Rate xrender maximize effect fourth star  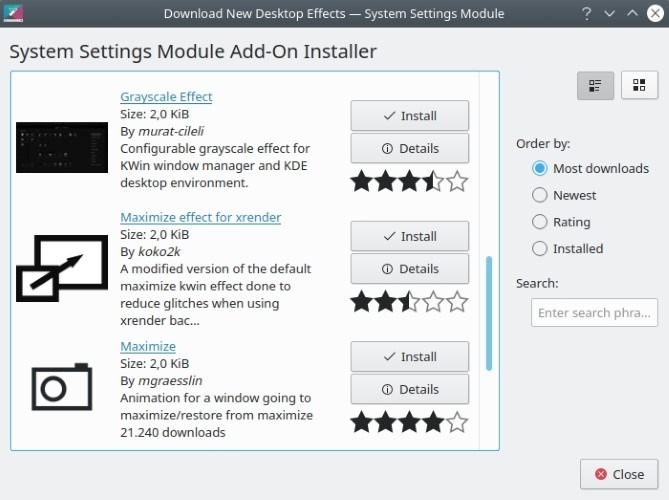pyautogui.click(x=433, y=301)
